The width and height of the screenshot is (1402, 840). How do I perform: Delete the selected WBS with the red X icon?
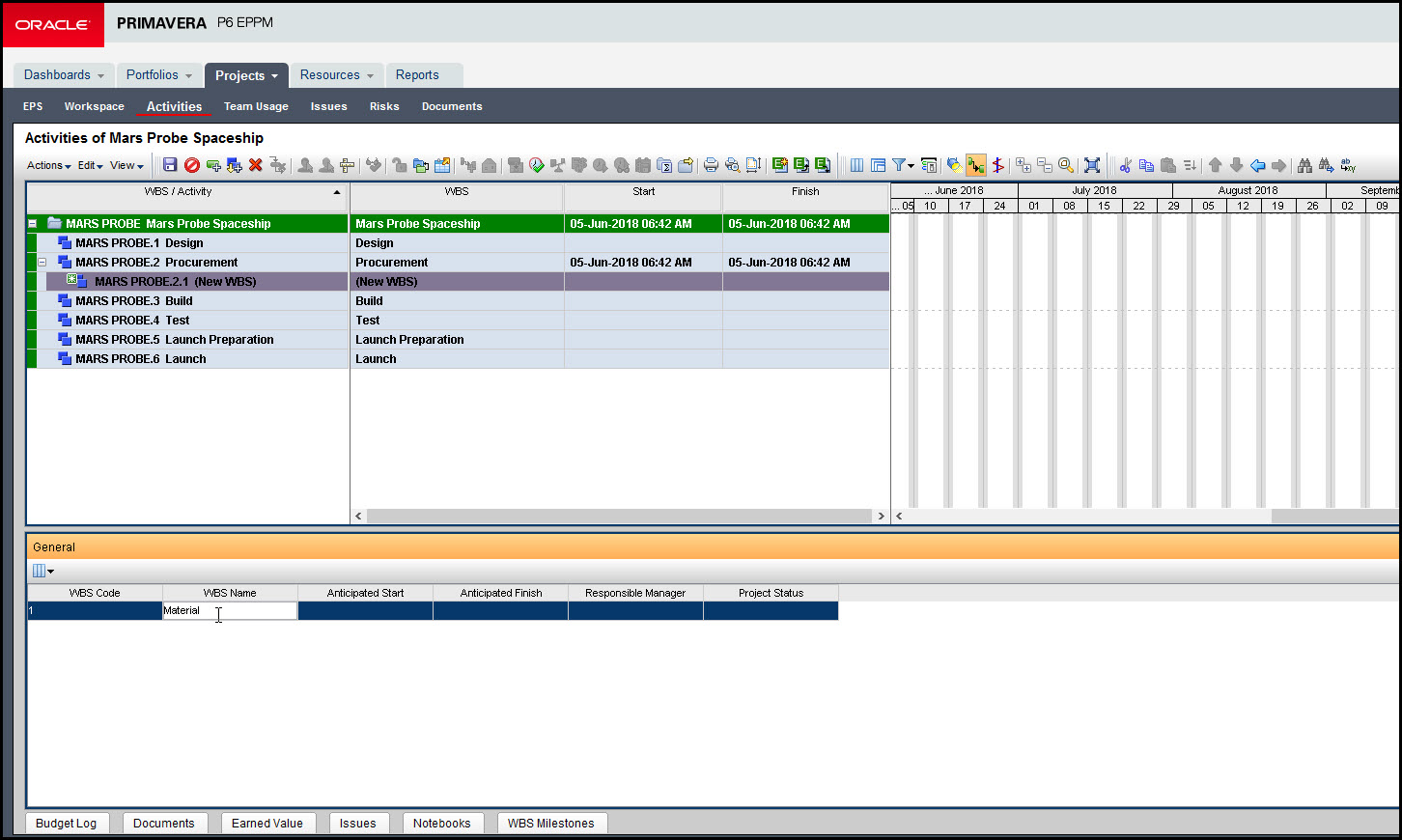tap(255, 165)
